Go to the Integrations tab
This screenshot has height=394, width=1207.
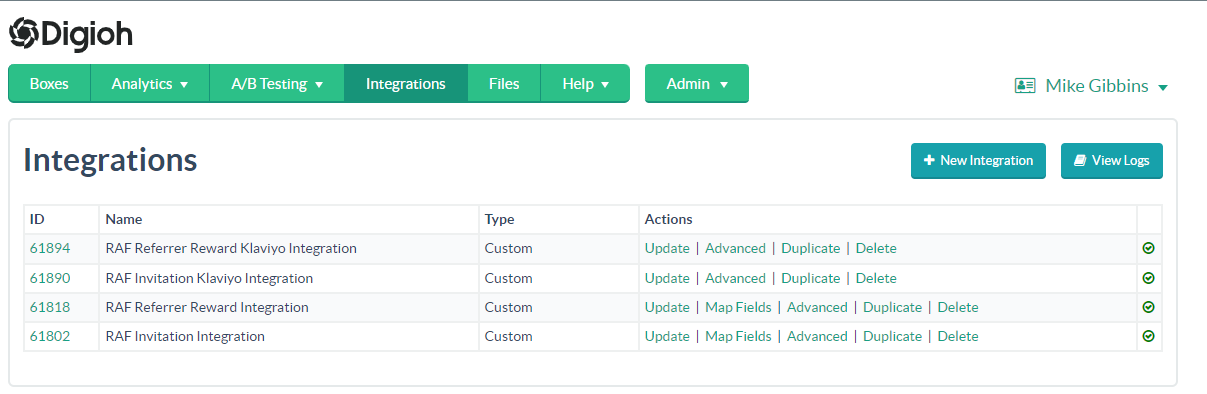coord(406,84)
